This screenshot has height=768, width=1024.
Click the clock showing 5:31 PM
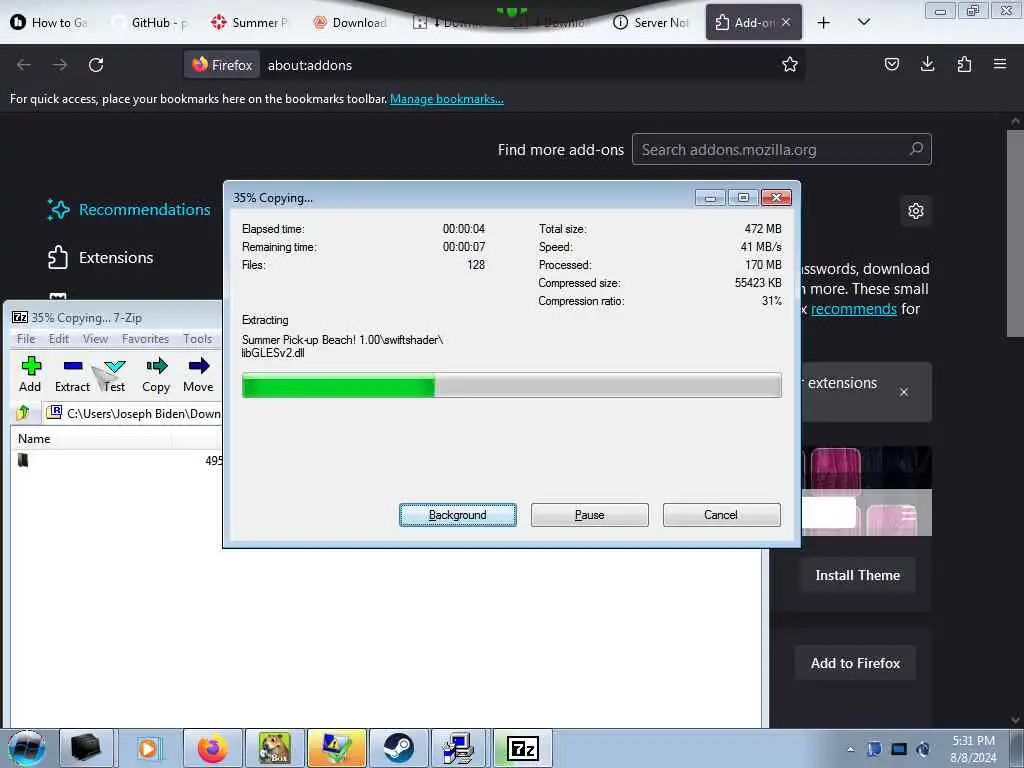973,741
